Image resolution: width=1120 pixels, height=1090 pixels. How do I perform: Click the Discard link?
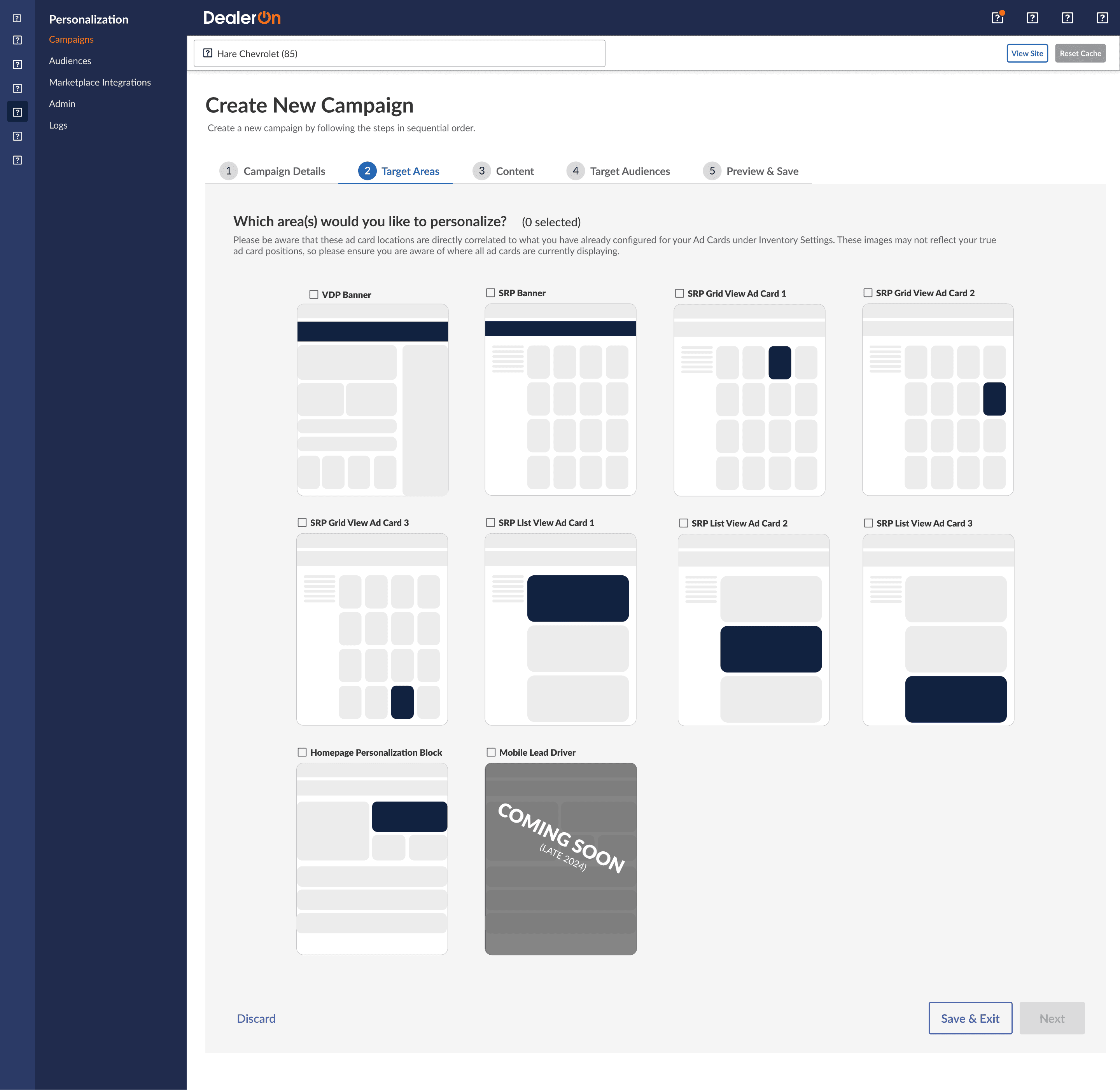(x=256, y=1018)
